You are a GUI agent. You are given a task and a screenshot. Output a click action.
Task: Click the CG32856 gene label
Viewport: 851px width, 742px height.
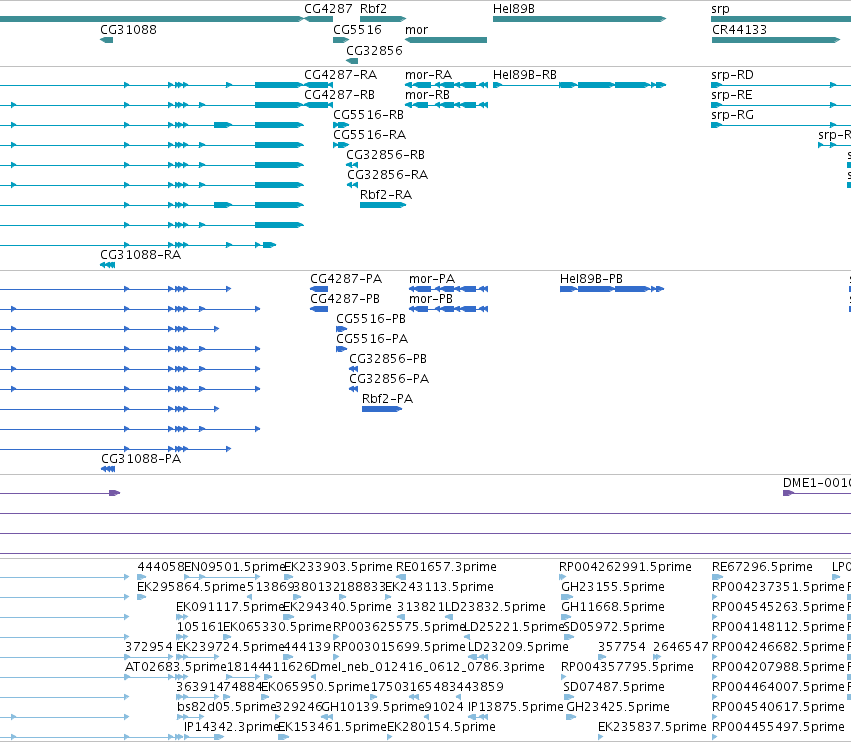(374, 50)
